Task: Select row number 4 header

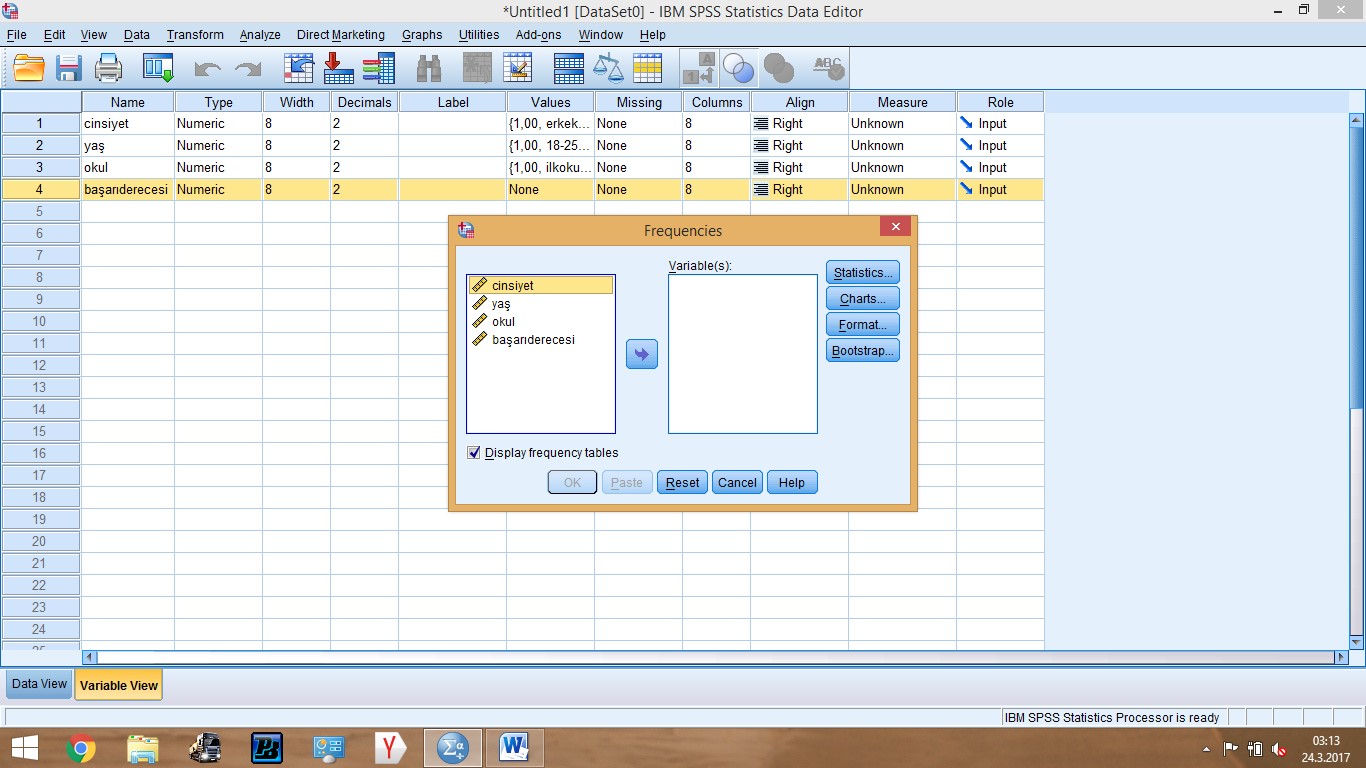Action: click(x=40, y=190)
